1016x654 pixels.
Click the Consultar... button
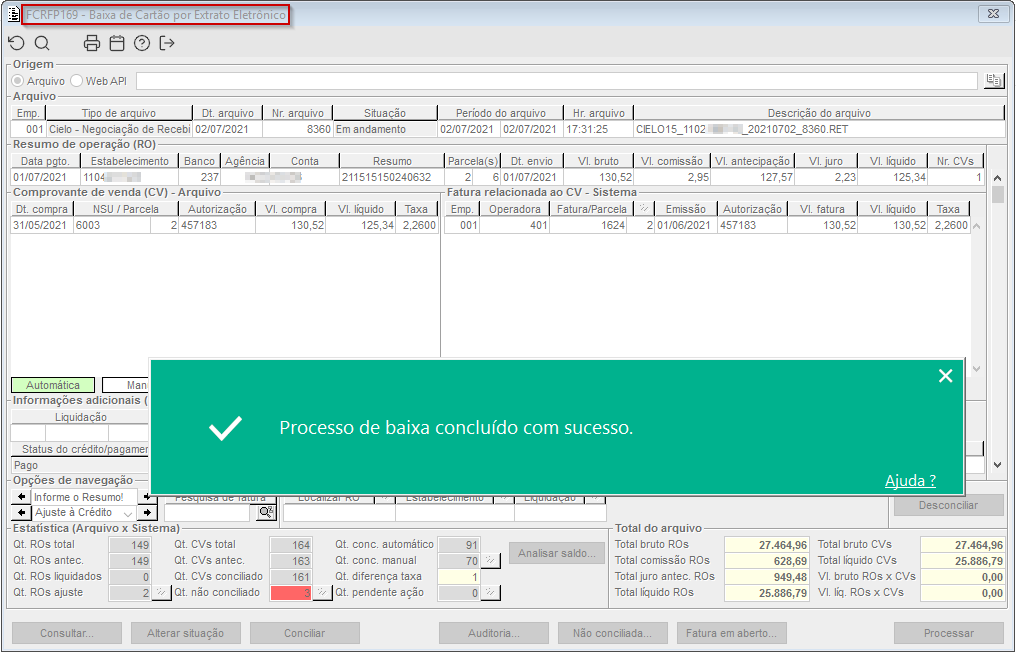(67, 633)
